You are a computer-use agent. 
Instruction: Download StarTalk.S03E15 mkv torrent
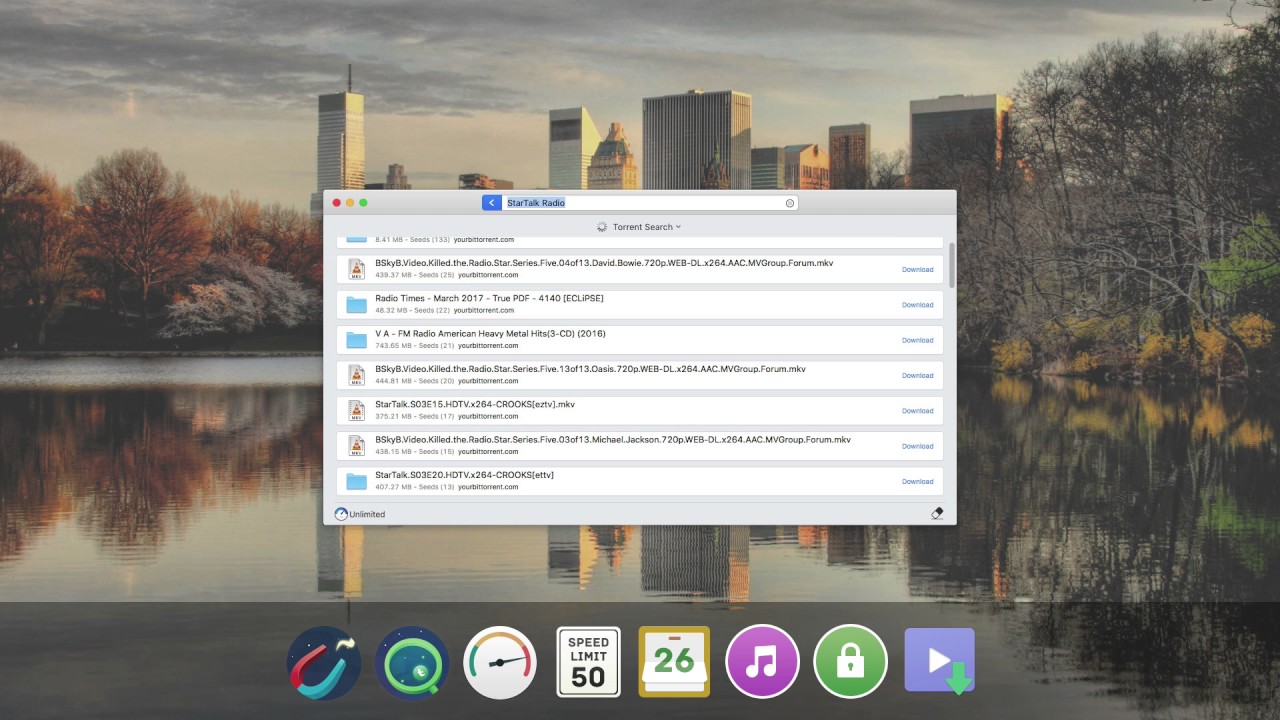tap(917, 411)
